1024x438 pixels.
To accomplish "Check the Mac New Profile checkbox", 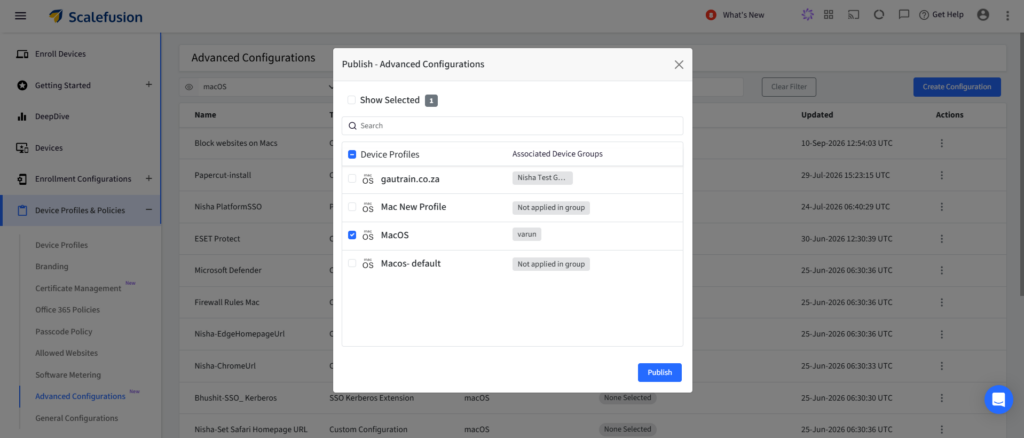I will coord(352,206).
